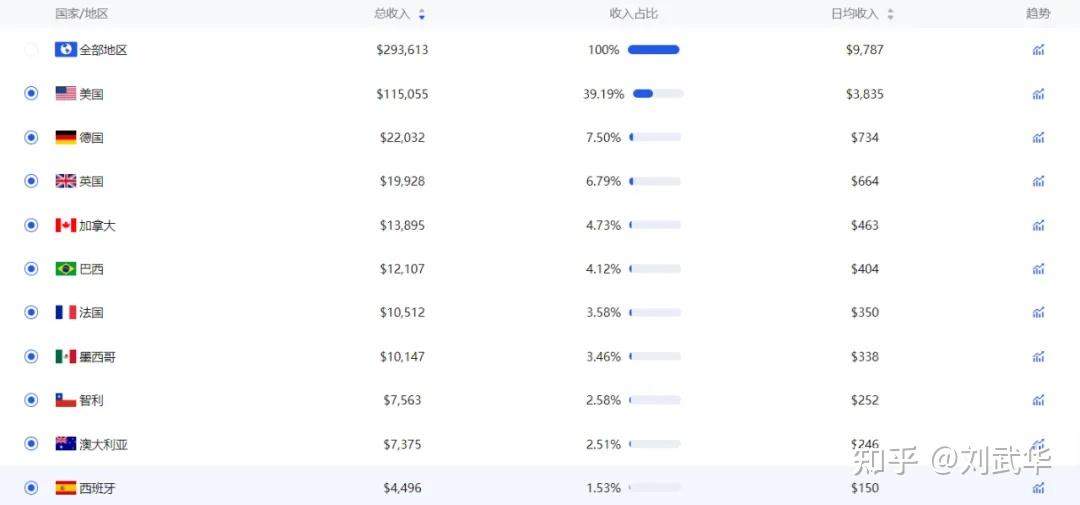The image size is (1080, 505).
Task: View the 法国 trend chart icon
Action: (x=1038, y=313)
